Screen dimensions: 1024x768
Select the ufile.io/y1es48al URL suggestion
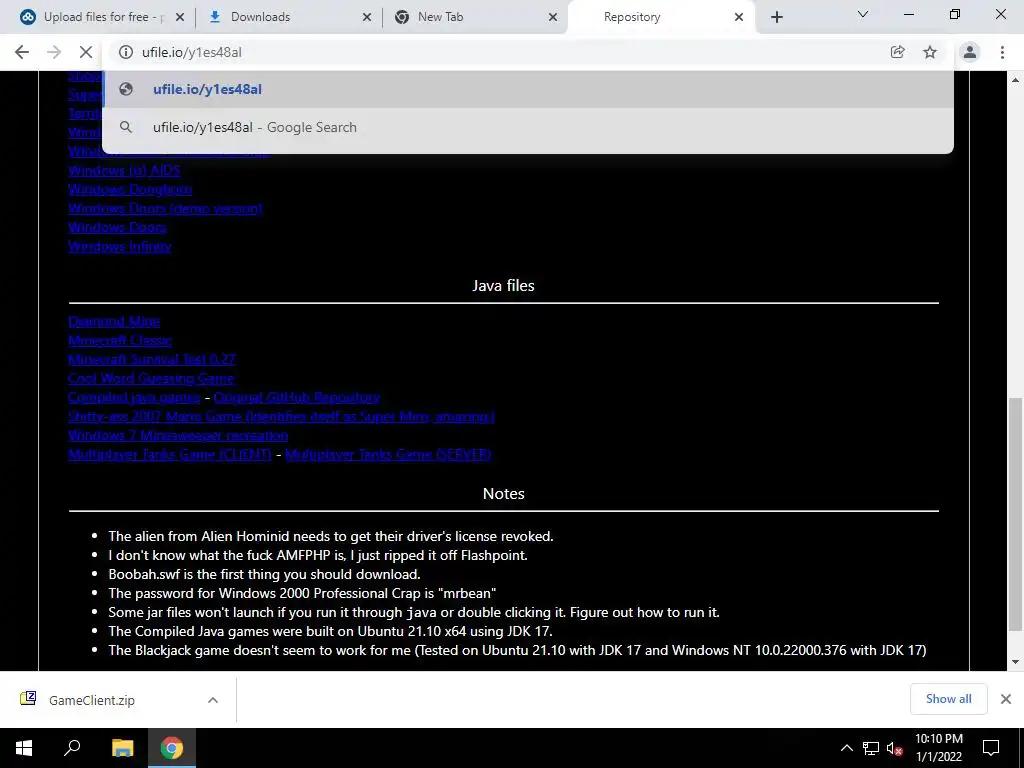pyautogui.click(x=528, y=89)
